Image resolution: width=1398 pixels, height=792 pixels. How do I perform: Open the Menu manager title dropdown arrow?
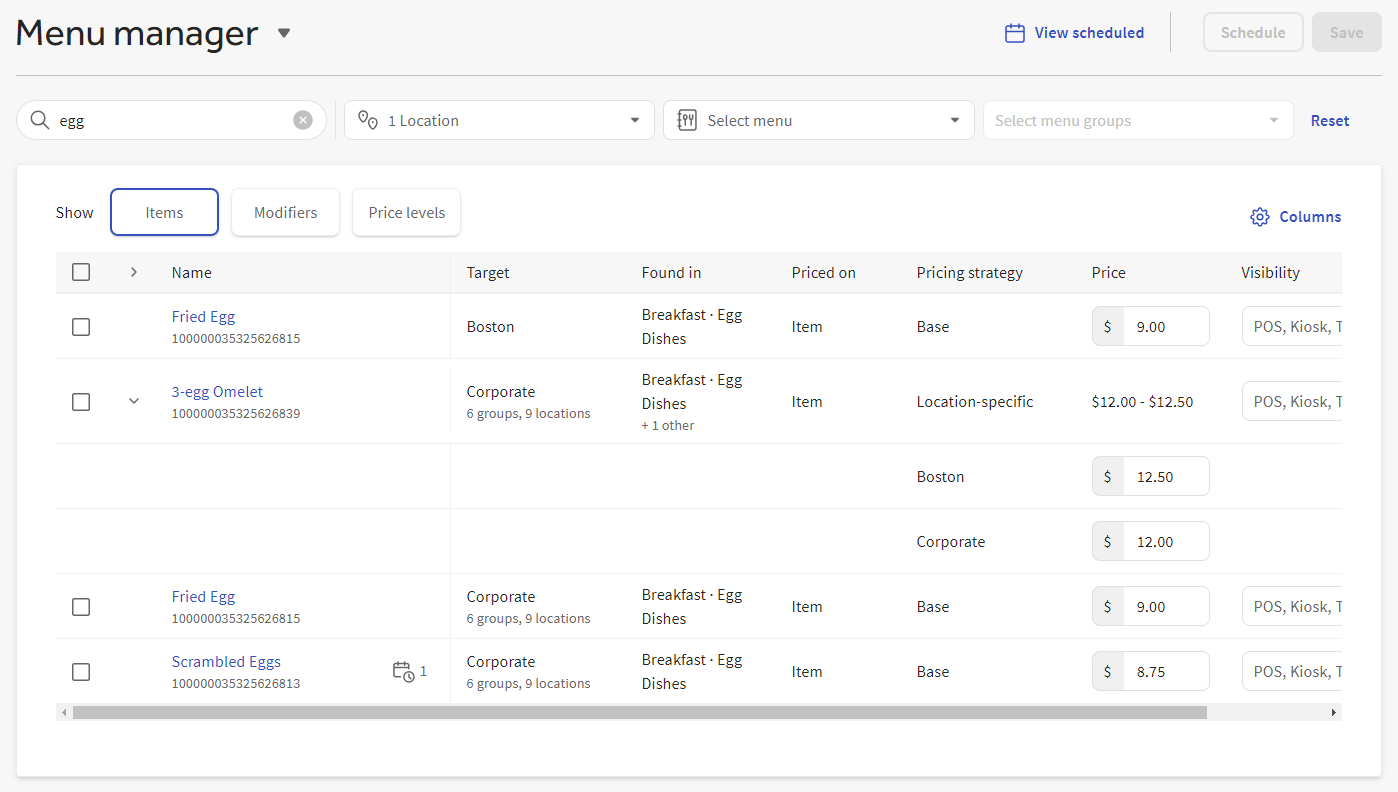(284, 32)
